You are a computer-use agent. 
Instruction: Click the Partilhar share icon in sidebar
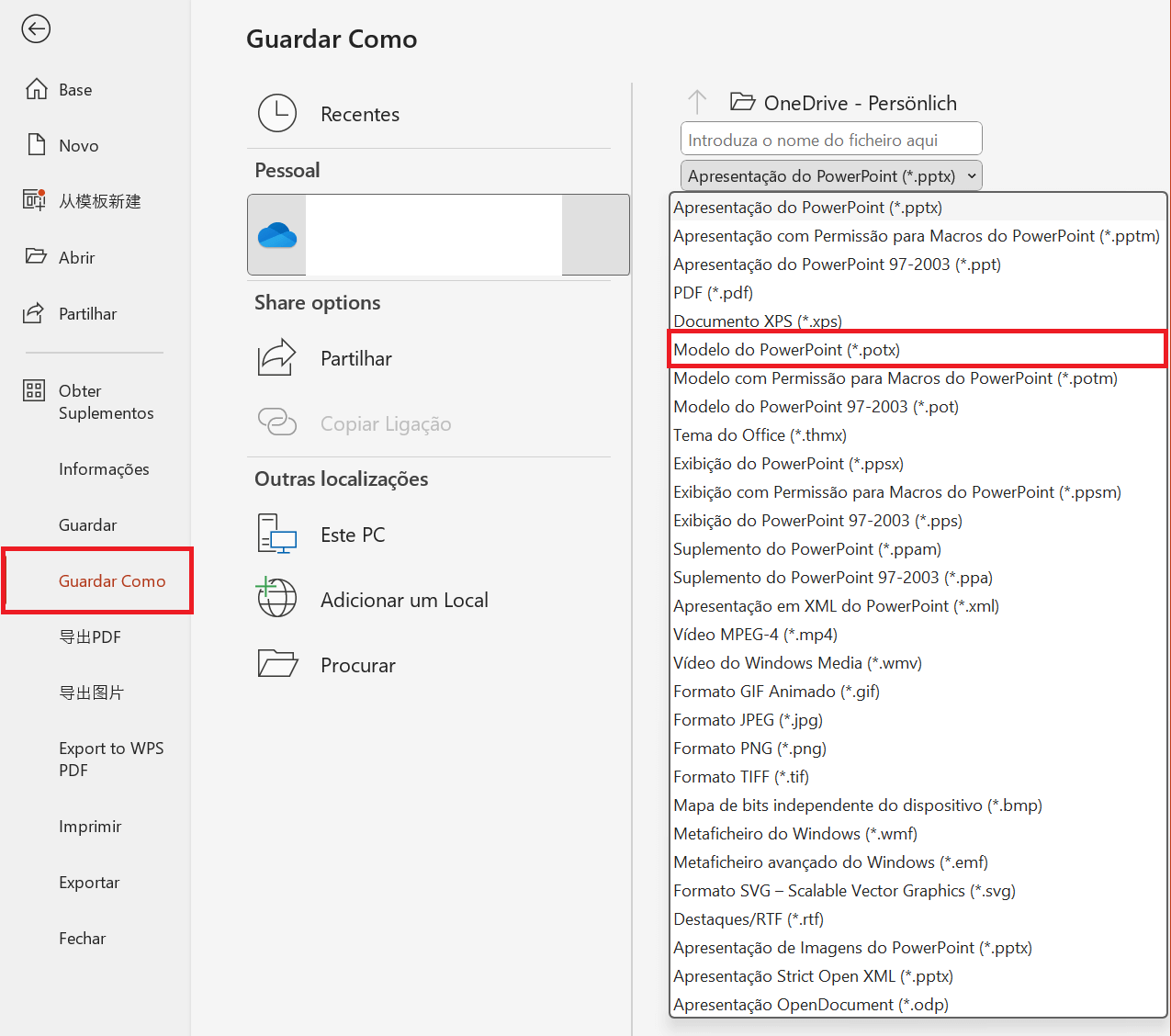click(33, 313)
